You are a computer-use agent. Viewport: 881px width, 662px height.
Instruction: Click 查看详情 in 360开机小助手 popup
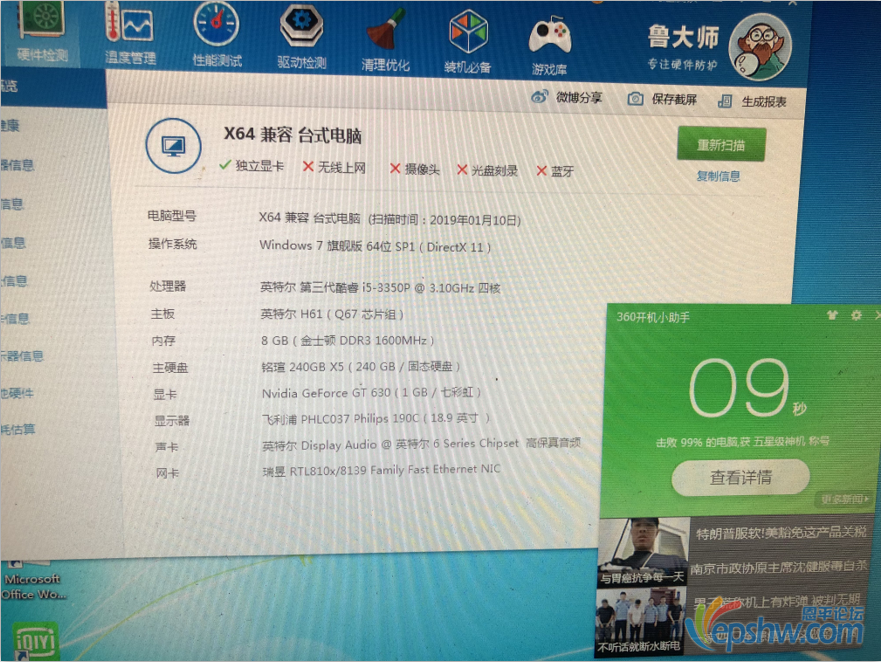tap(741, 477)
